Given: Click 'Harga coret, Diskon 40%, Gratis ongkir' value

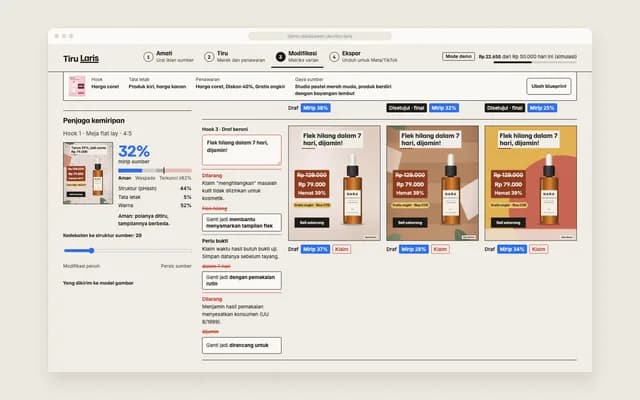Looking at the screenshot, I should 240,87.
